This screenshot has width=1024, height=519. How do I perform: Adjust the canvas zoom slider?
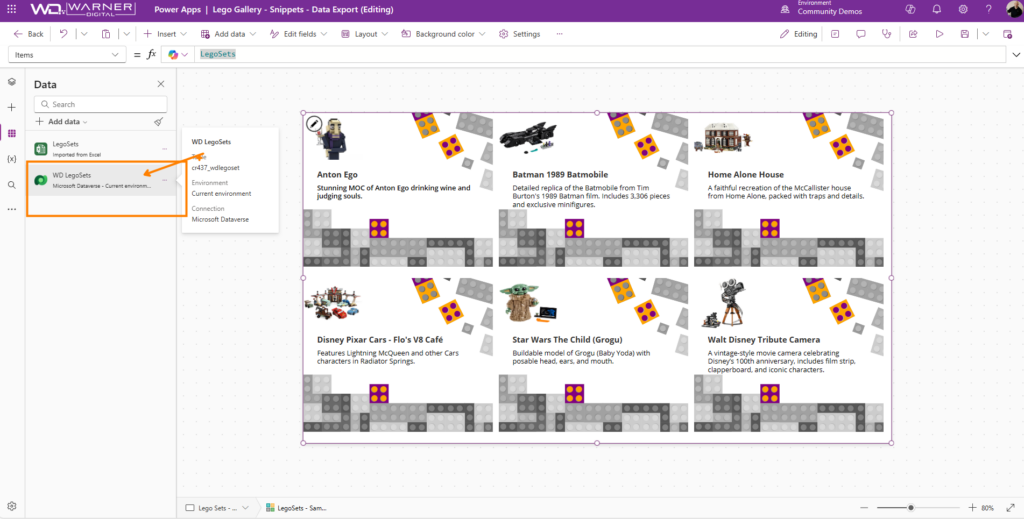pos(918,508)
